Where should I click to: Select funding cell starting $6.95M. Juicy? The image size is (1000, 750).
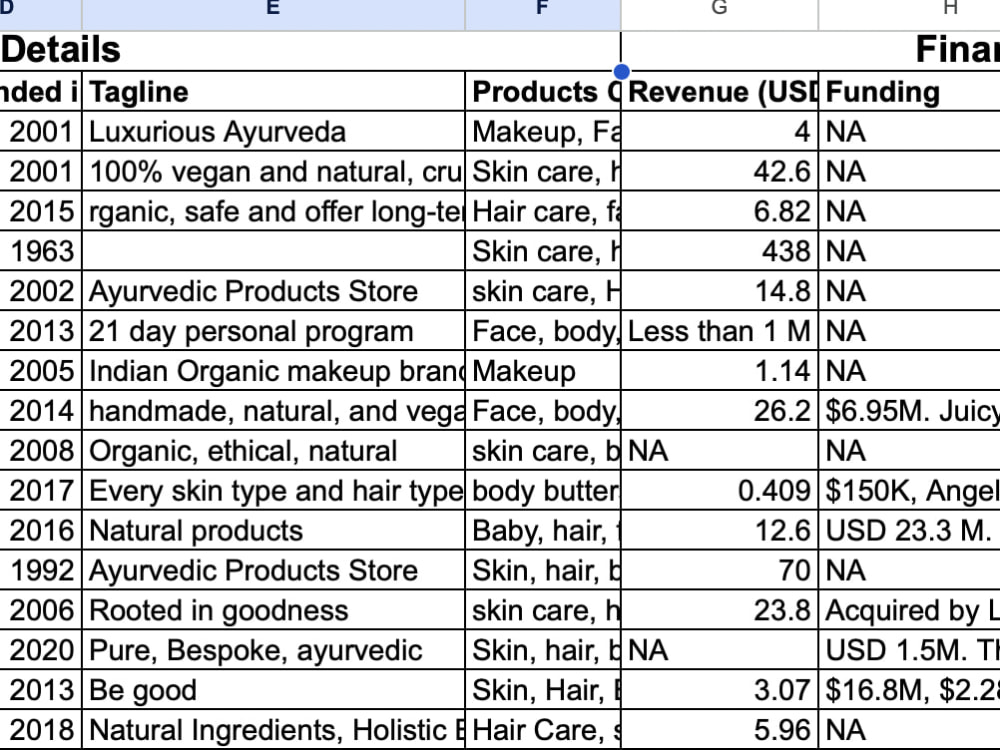pyautogui.click(x=909, y=411)
